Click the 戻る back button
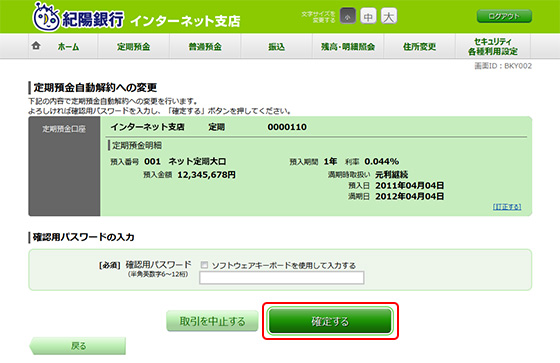The height and width of the screenshot is (363, 560). 78,346
